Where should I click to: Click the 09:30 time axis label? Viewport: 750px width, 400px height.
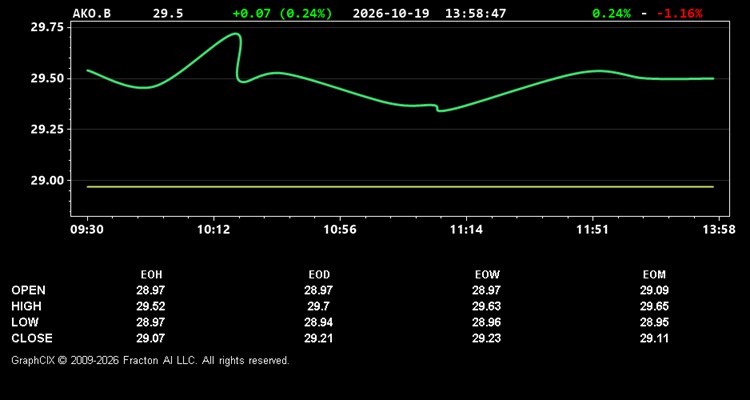(87, 230)
